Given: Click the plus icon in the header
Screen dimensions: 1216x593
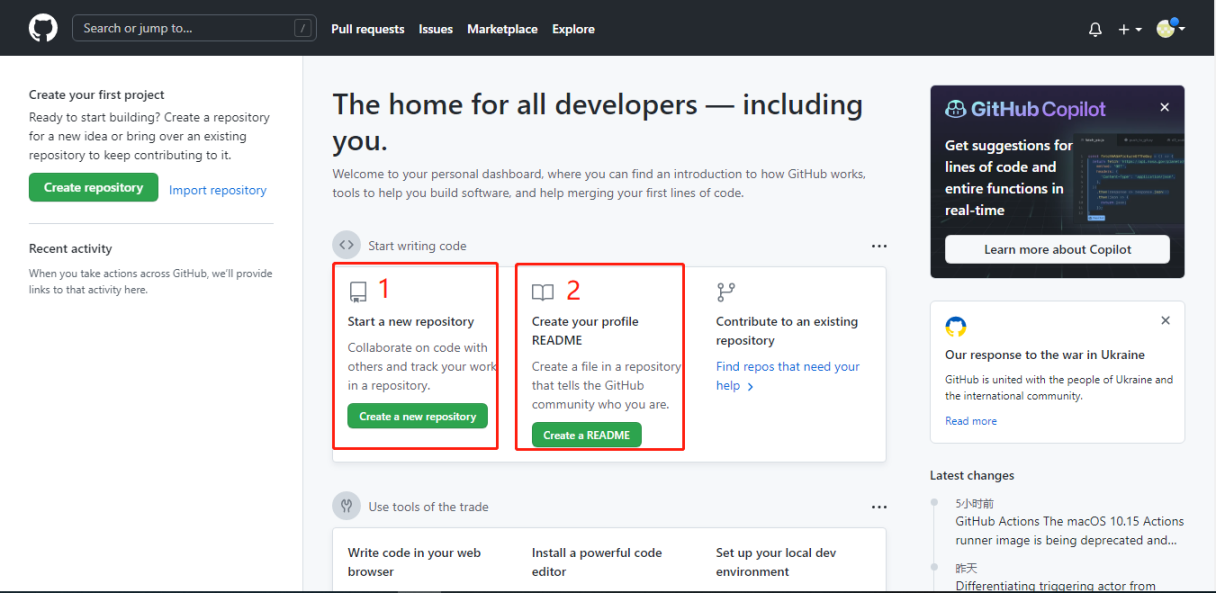Looking at the screenshot, I should point(1123,28).
